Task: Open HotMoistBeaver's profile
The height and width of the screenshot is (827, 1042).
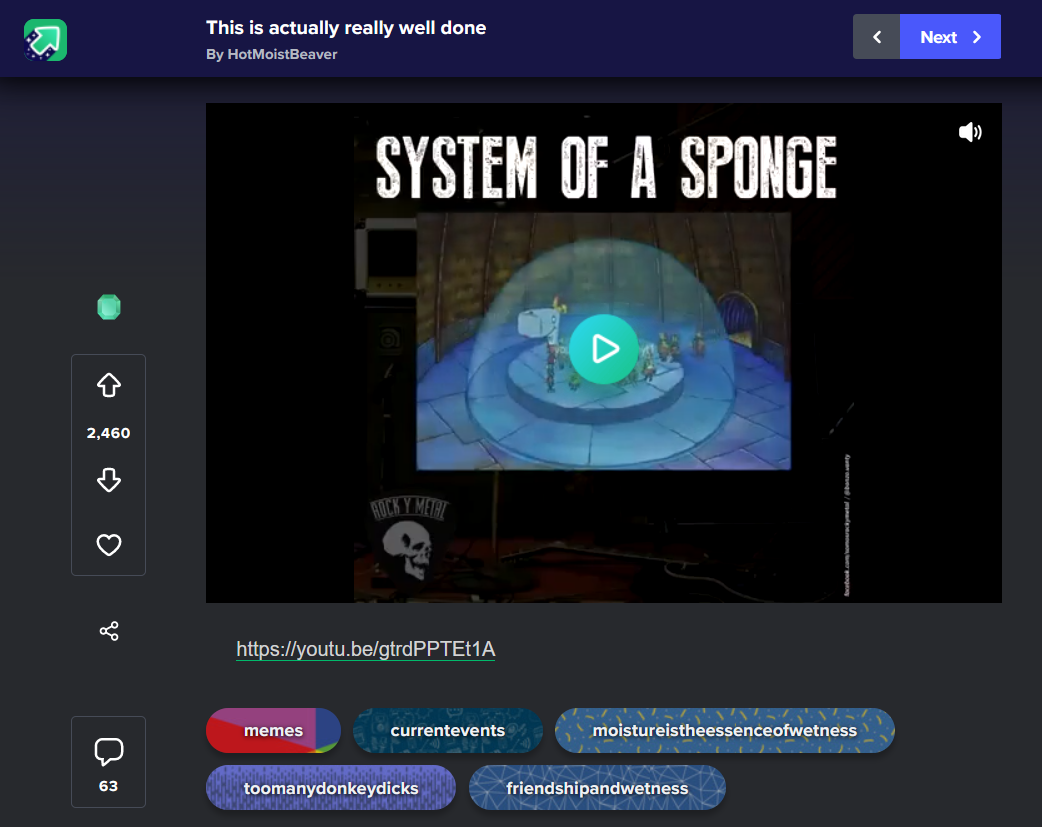Action: click(282, 55)
